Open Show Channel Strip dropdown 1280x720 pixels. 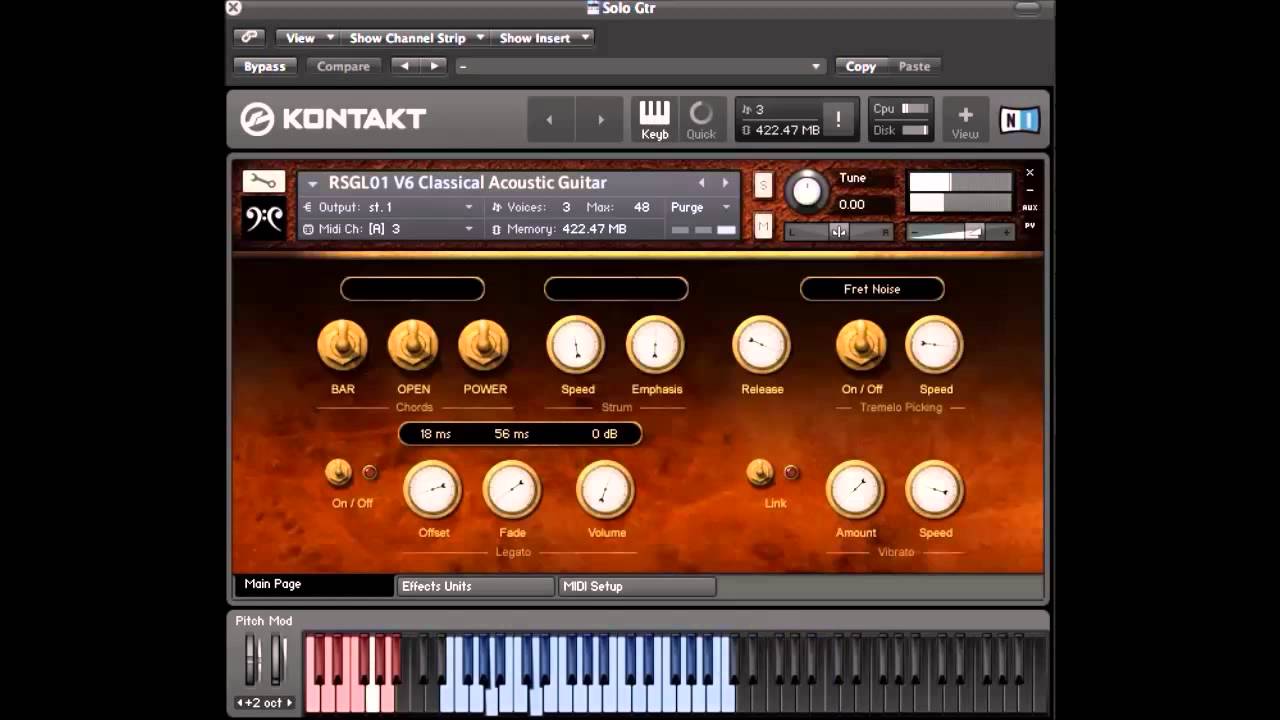tap(415, 38)
